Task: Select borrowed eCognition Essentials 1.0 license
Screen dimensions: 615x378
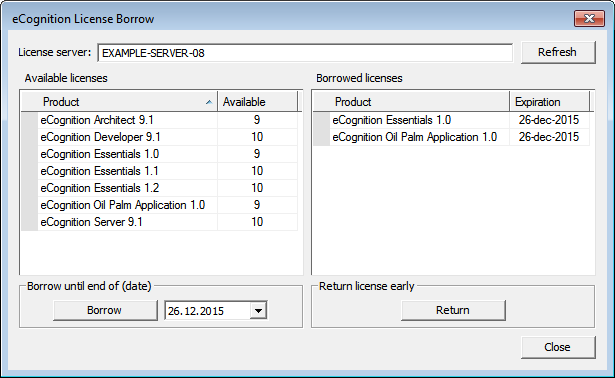Action: pyautogui.click(x=451, y=120)
